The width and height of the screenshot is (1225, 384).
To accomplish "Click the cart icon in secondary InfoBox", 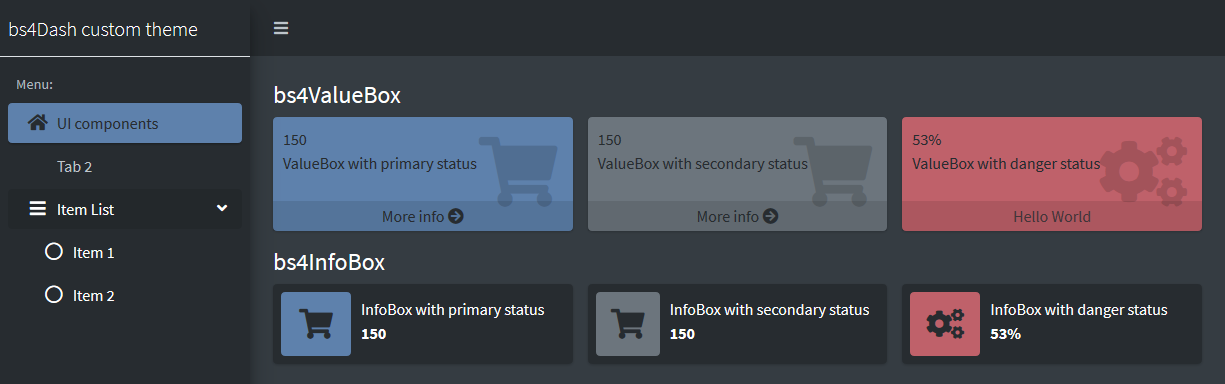I will 625,324.
